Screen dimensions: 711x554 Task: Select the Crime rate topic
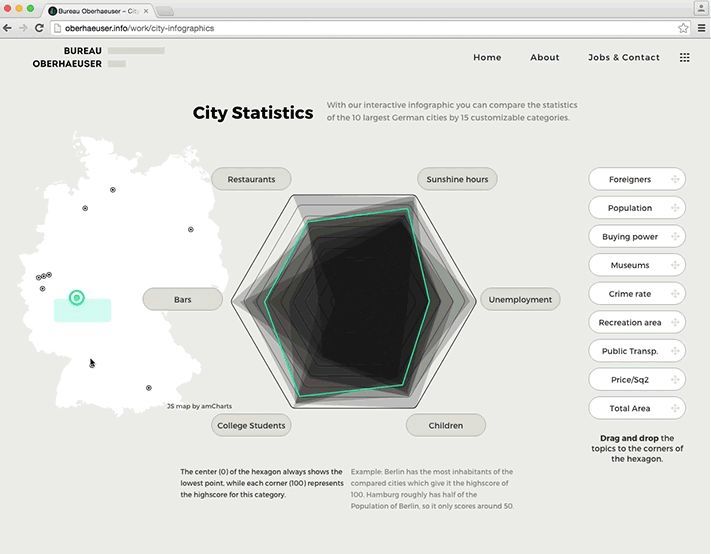pos(637,294)
